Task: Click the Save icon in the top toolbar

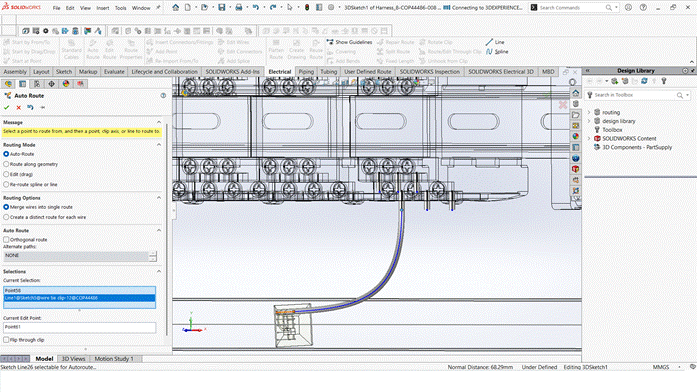Action: pyautogui.click(x=221, y=8)
